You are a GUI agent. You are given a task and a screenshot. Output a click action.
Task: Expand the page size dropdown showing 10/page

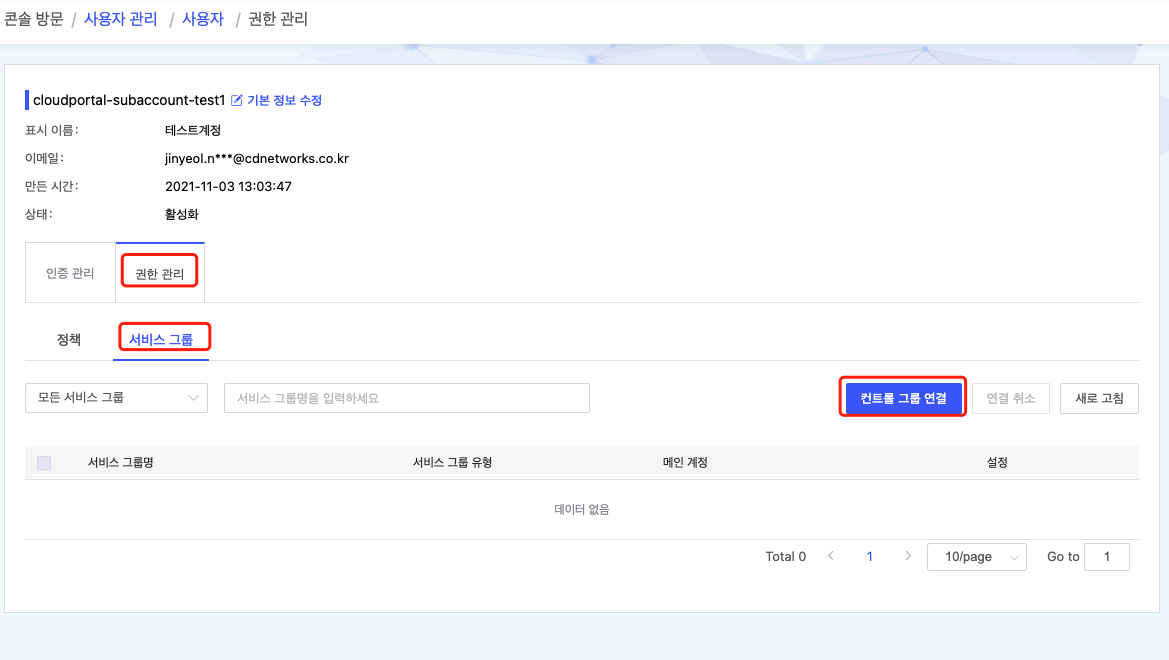976,556
